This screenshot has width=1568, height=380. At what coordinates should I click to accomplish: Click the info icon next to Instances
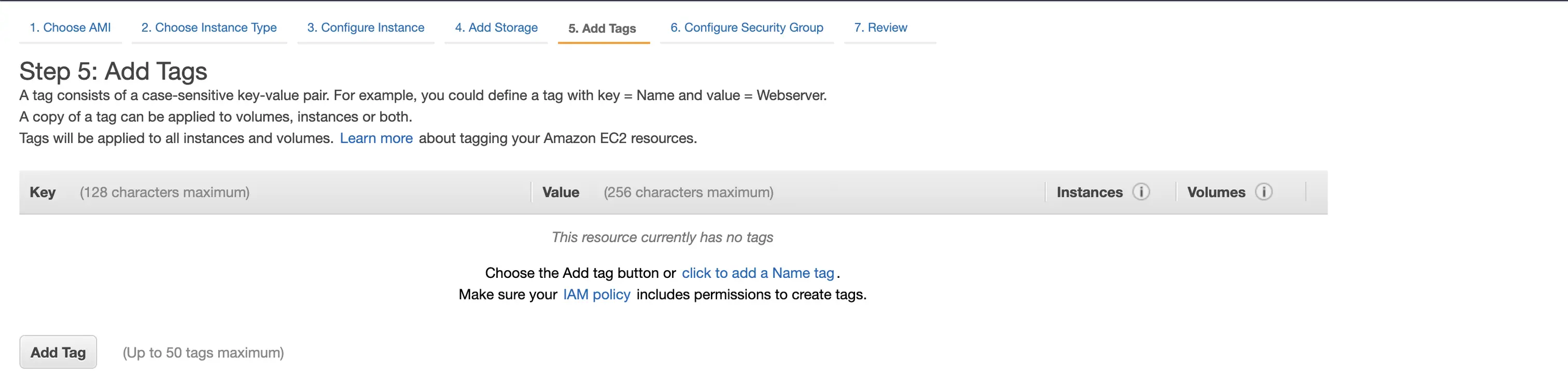1141,192
